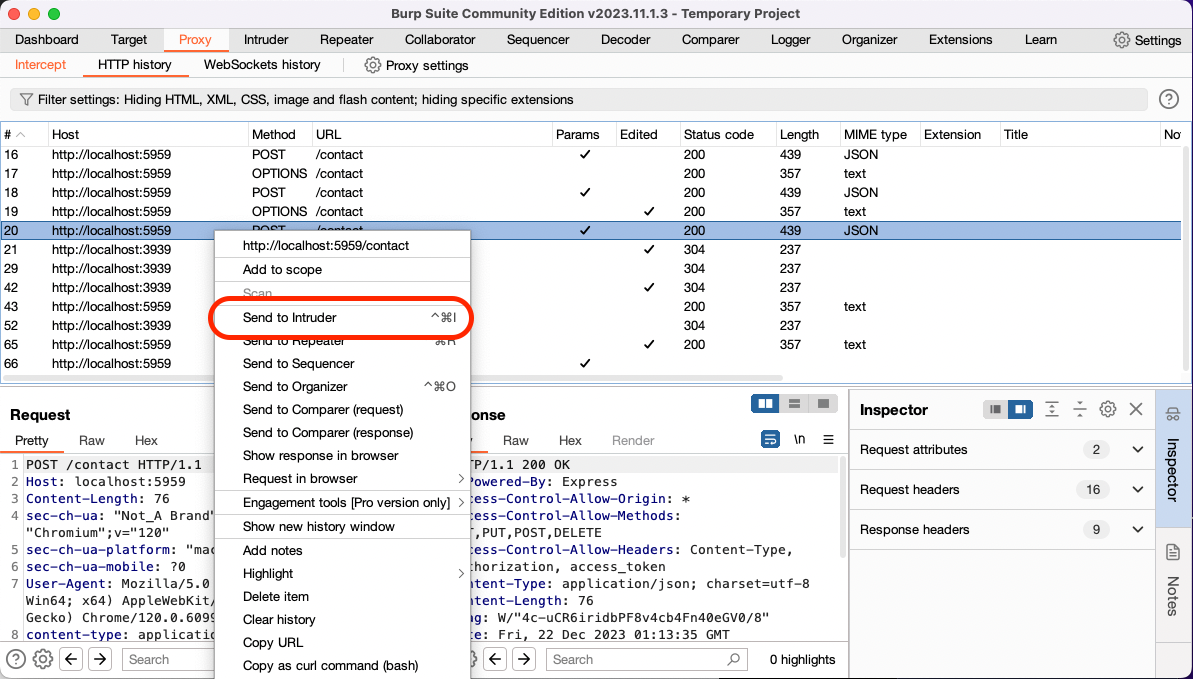Open Burp Suite Settings via gear icon
1193x679 pixels.
point(1121,40)
